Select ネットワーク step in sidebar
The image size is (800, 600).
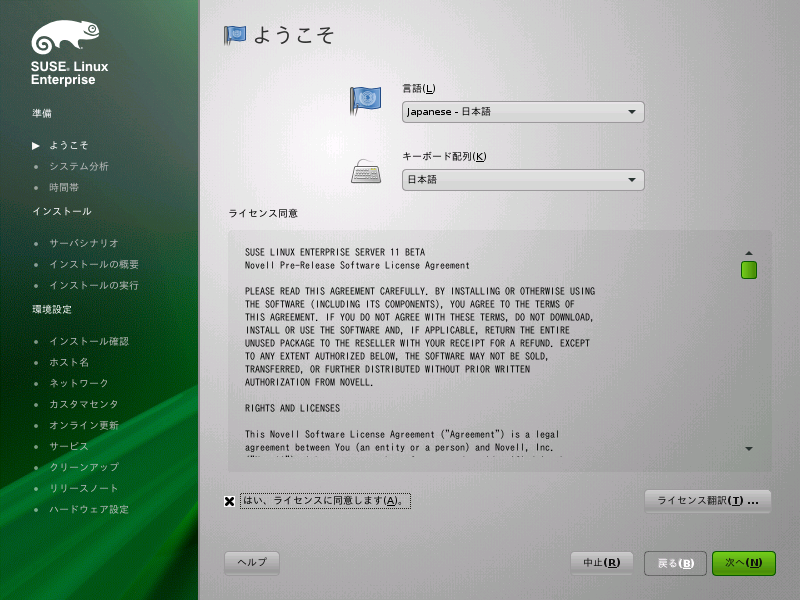point(79,383)
